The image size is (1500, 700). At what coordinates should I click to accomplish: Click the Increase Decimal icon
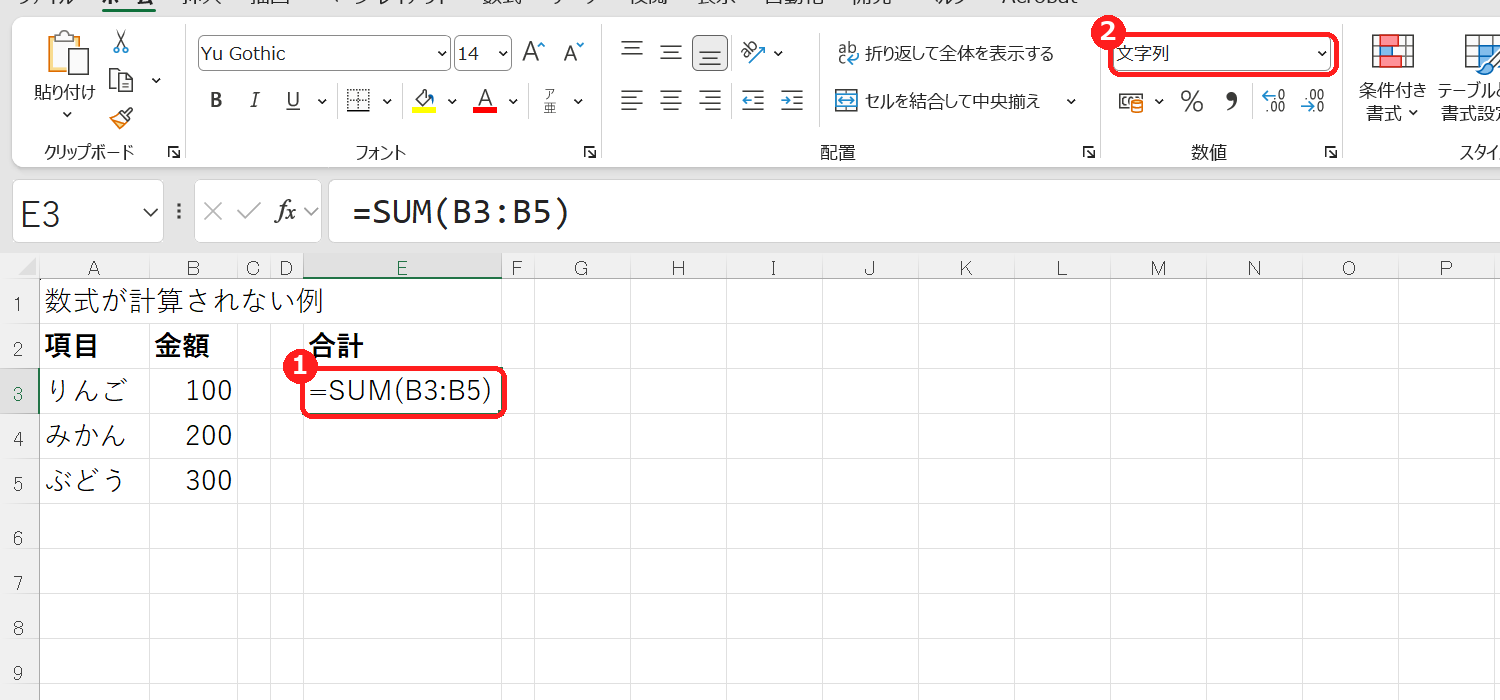(x=1274, y=101)
